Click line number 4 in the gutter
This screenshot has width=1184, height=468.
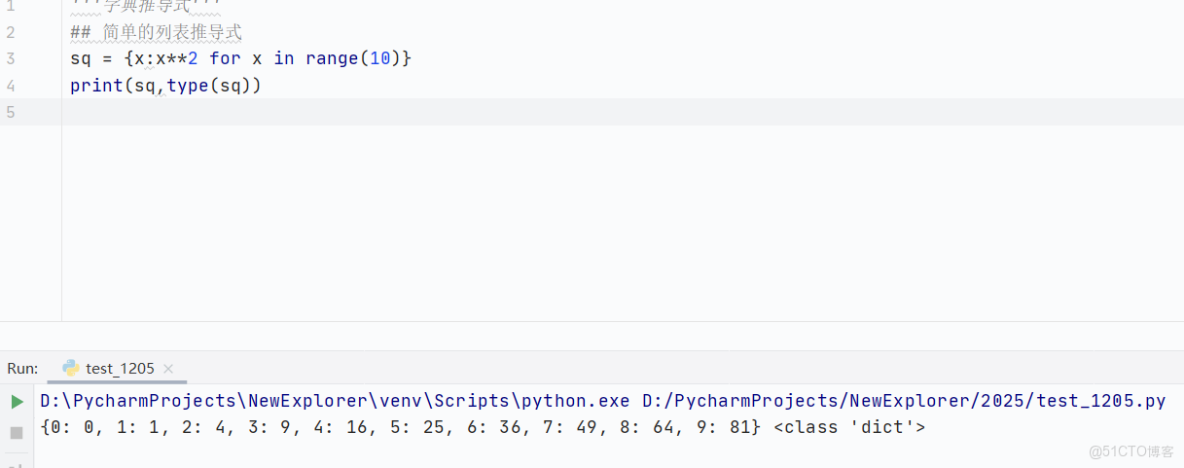pyautogui.click(x=10, y=86)
